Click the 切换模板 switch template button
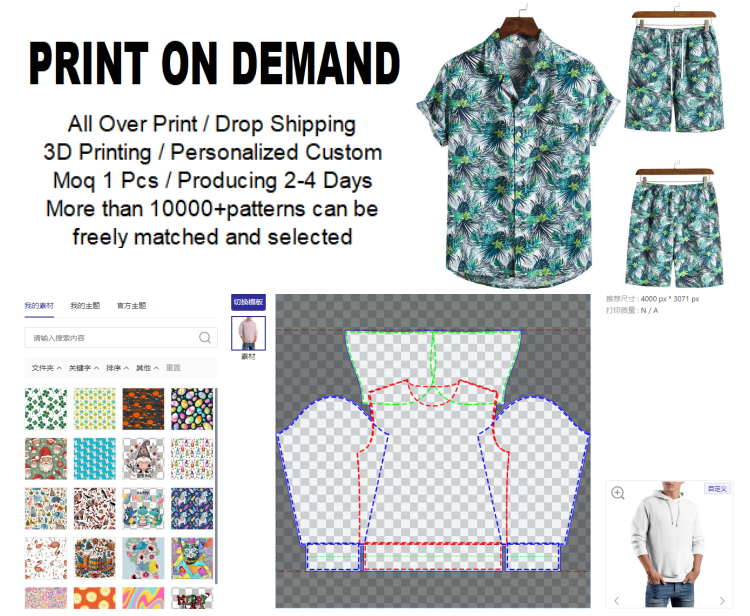 point(248,302)
